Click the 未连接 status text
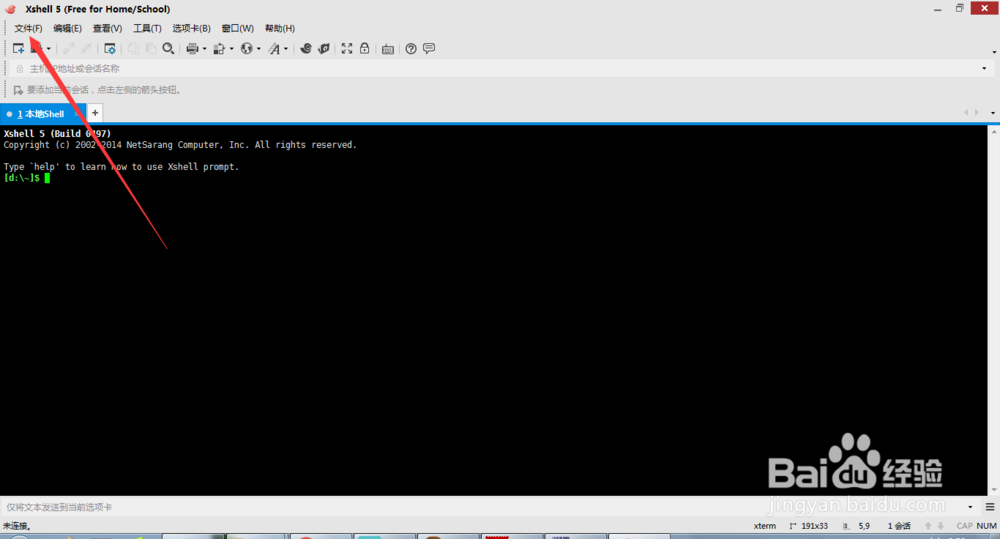Image resolution: width=1000 pixels, height=539 pixels. pos(17,526)
